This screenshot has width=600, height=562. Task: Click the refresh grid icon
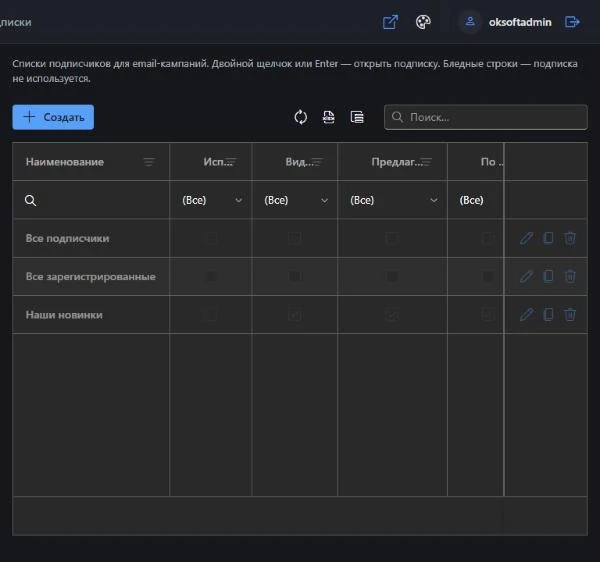click(x=300, y=117)
